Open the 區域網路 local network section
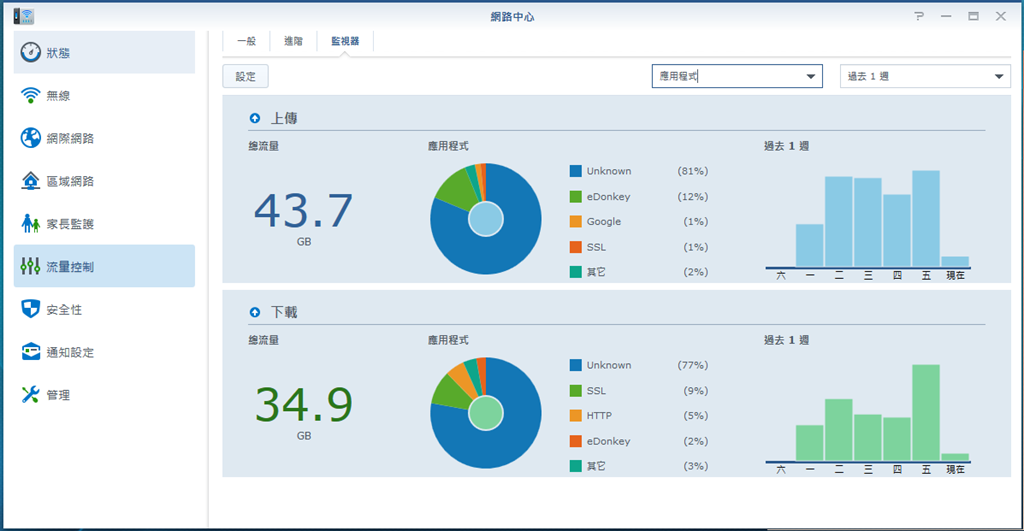Image resolution: width=1024 pixels, height=531 pixels. (x=104, y=181)
